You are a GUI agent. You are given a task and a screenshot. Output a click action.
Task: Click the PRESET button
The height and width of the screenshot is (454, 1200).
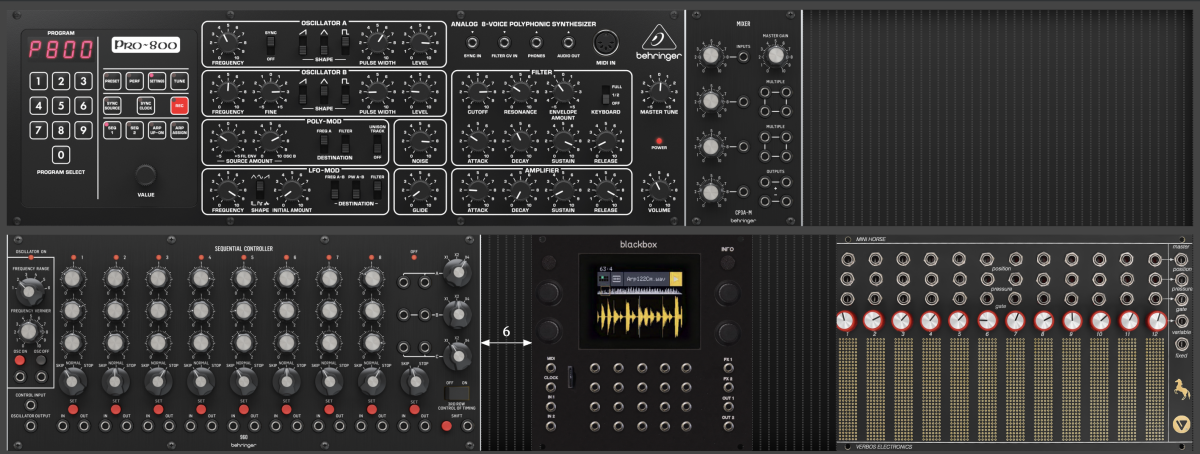[112, 81]
